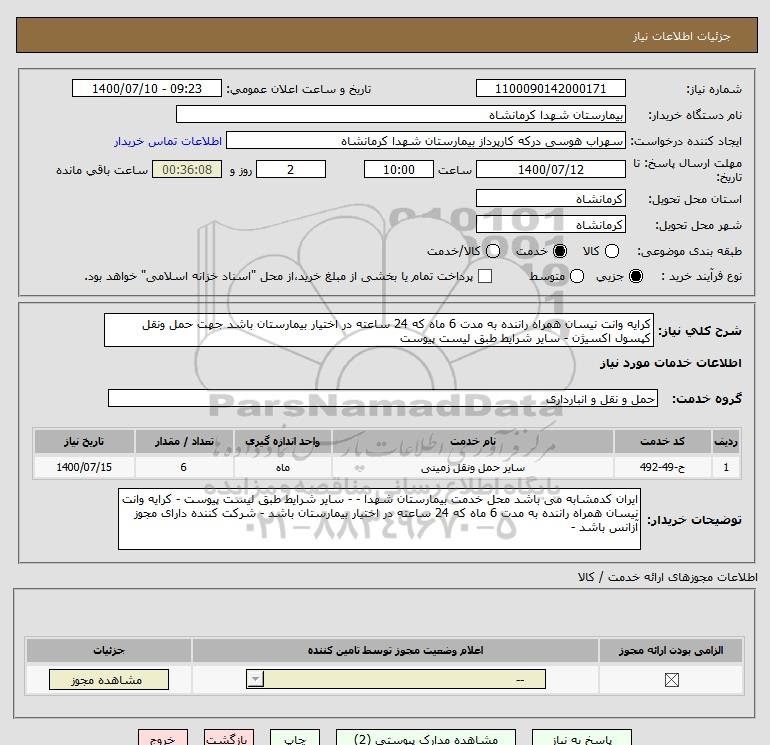The image size is (770, 745).
Task: Click the واحد اندازه گیری column header
Action: [x=283, y=441]
